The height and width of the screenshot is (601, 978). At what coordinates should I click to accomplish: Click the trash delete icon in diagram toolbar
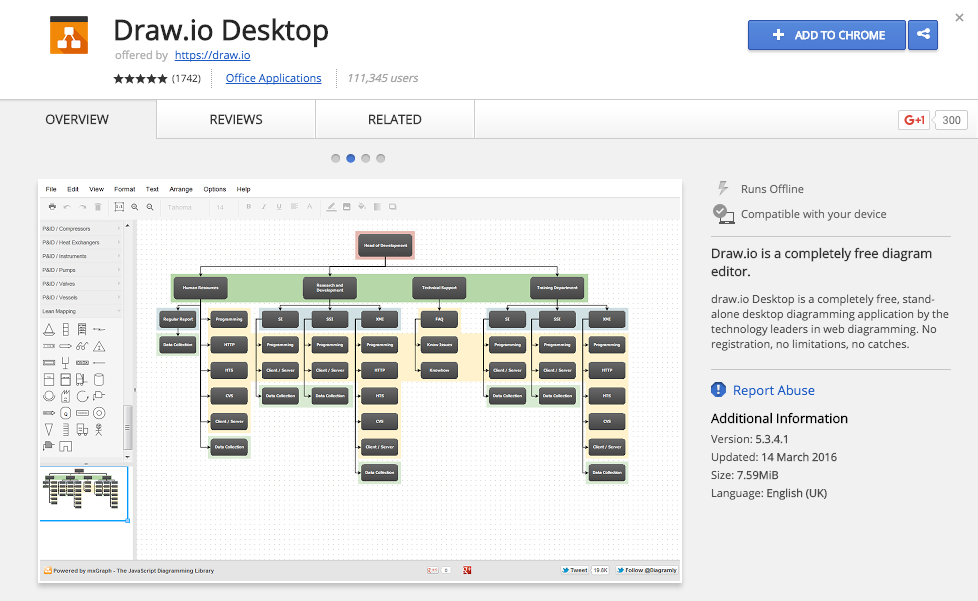(97, 207)
